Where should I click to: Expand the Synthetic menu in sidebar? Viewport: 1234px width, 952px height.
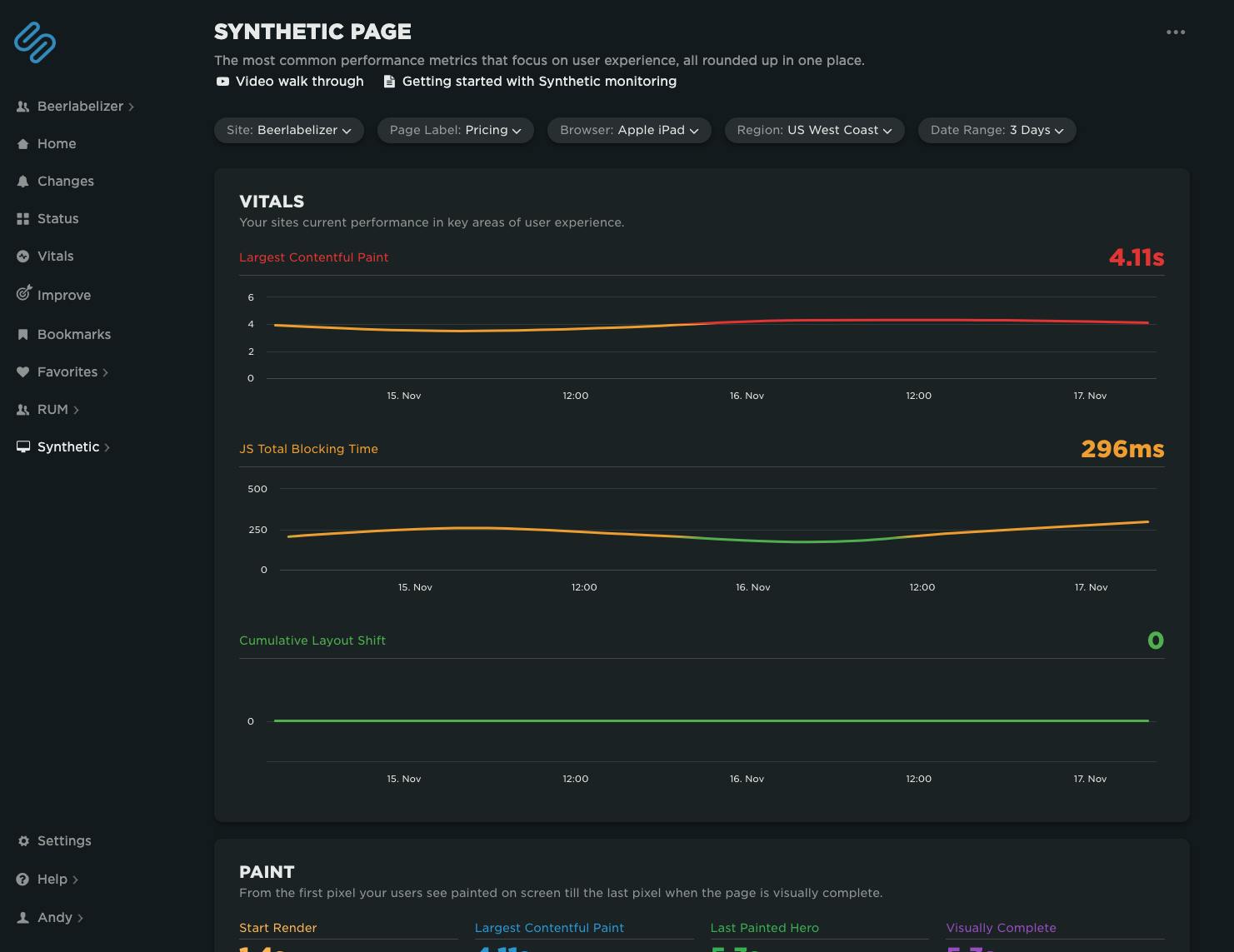68,447
